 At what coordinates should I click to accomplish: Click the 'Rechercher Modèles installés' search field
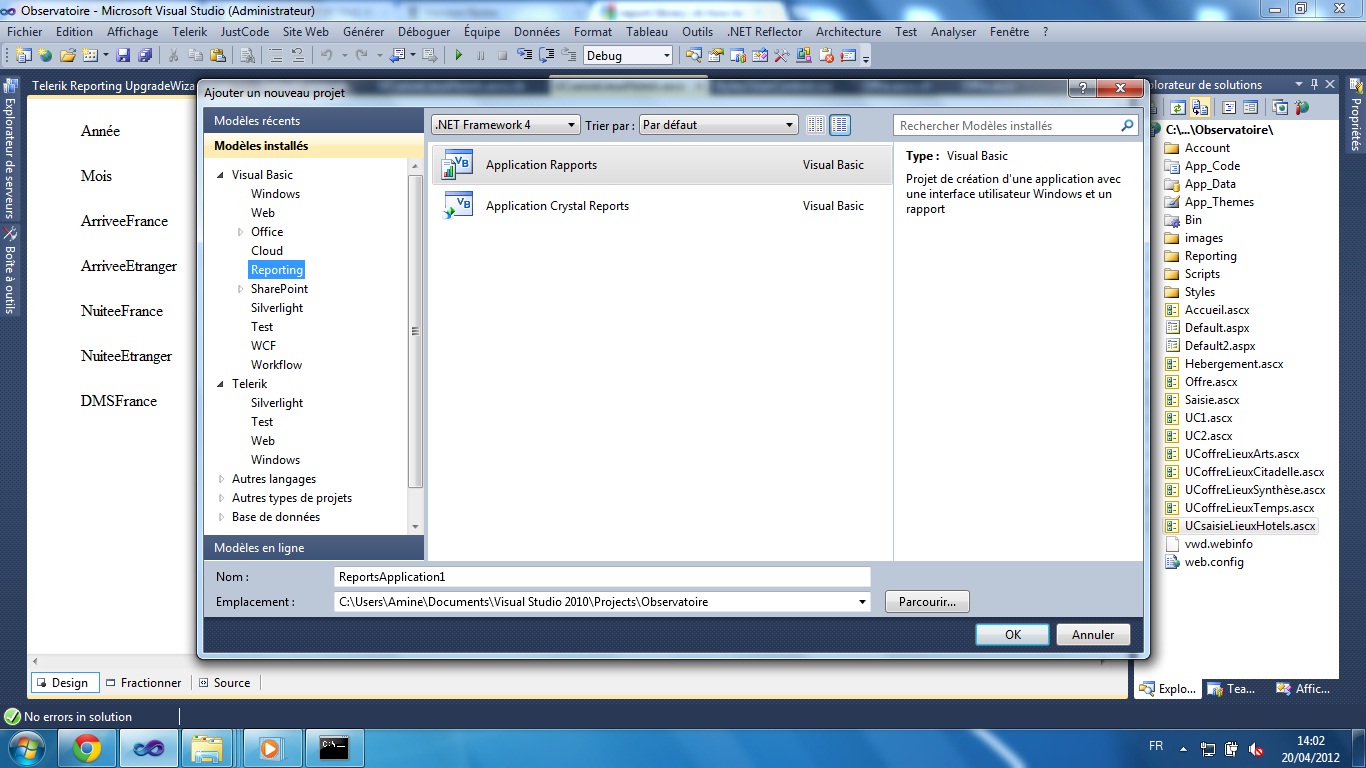tap(1016, 126)
